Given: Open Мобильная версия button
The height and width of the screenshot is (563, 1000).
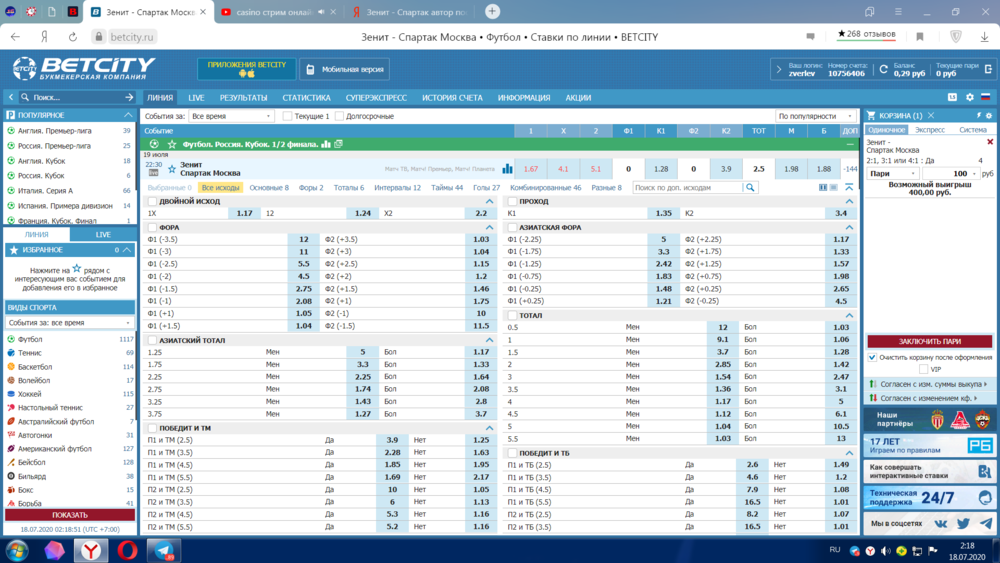Looking at the screenshot, I should point(344,69).
